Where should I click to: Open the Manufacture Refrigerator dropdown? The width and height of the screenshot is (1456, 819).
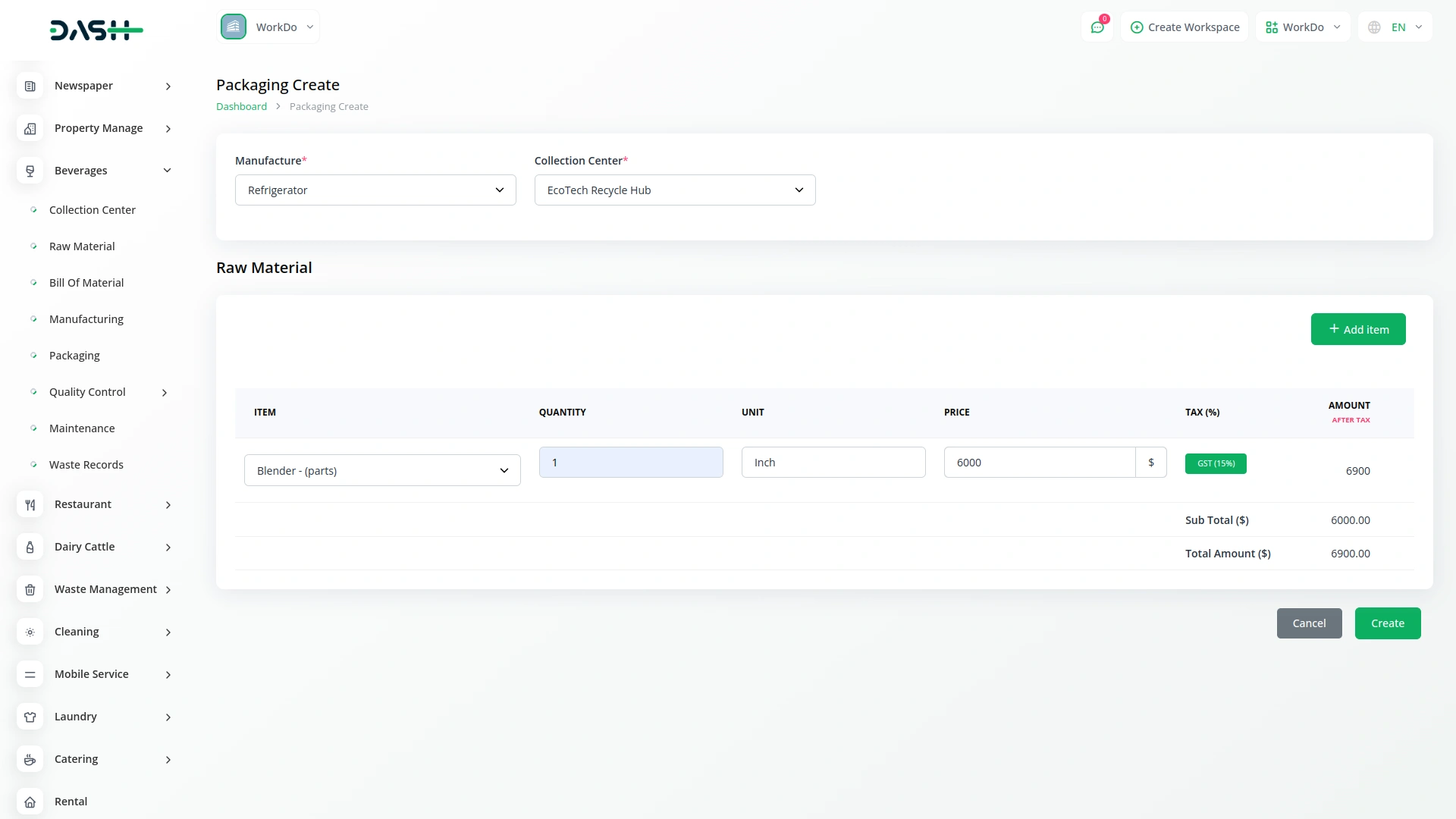pos(375,190)
